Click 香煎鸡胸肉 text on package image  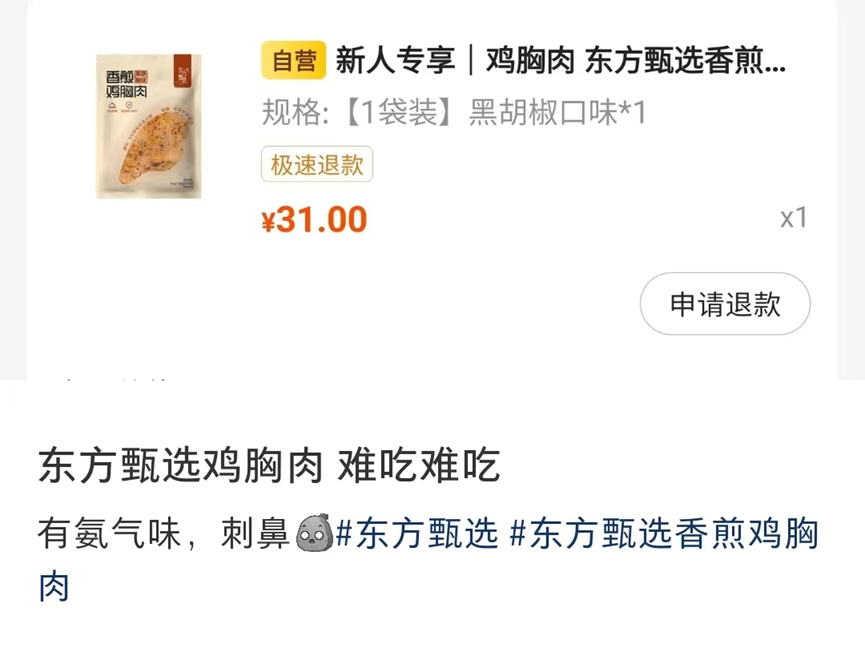tap(126, 84)
